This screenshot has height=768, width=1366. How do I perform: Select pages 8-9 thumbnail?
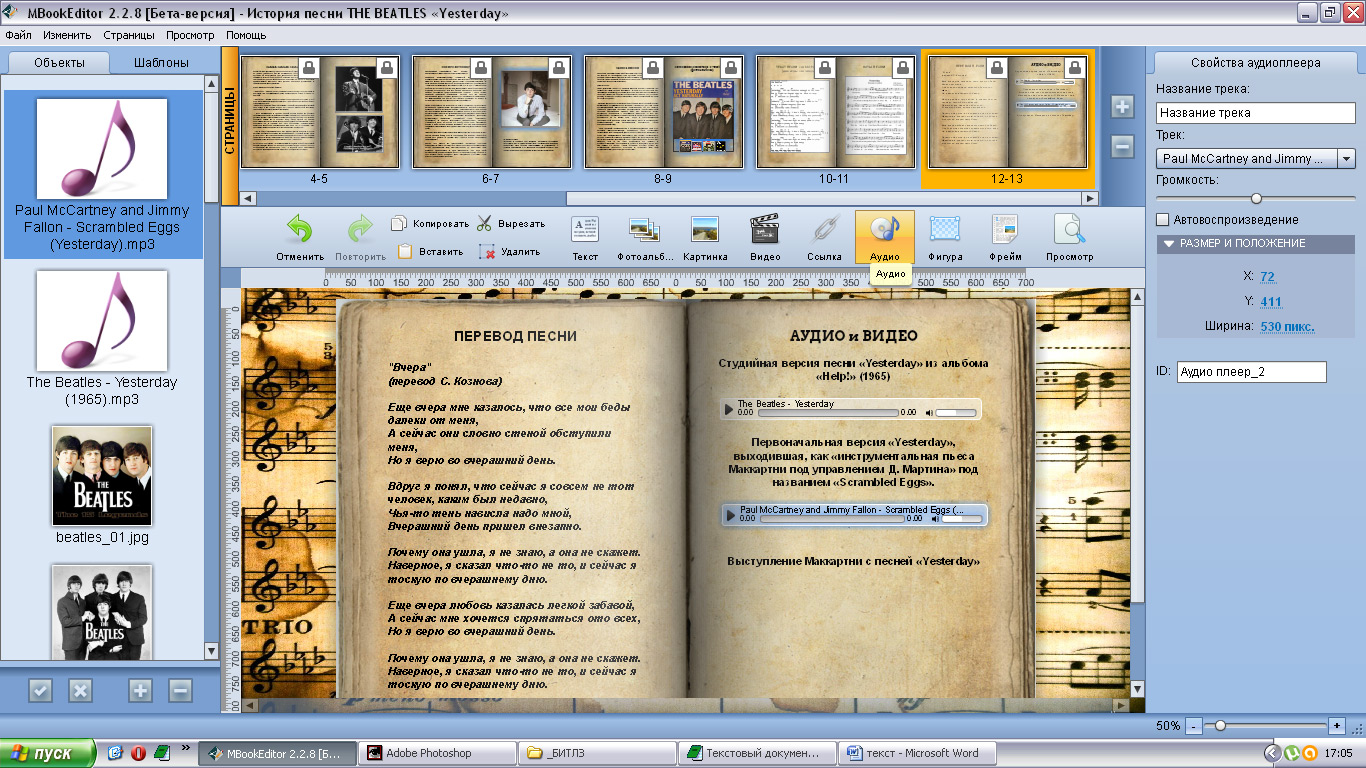[663, 112]
